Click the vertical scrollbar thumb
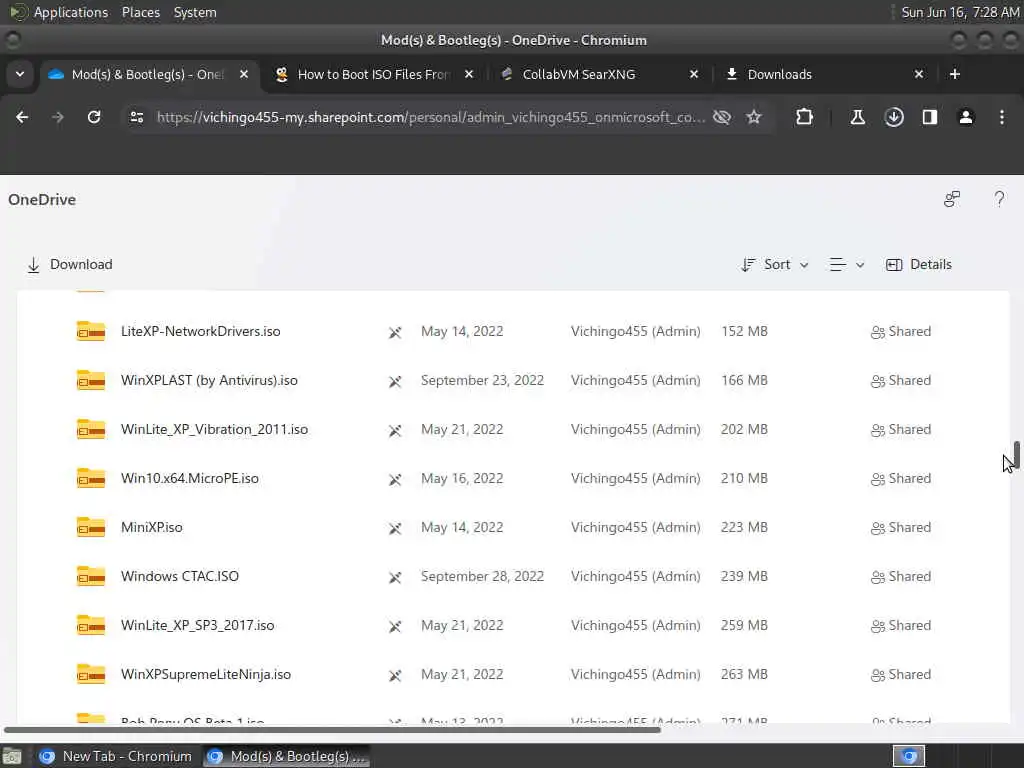This screenshot has width=1024, height=768. (1016, 455)
